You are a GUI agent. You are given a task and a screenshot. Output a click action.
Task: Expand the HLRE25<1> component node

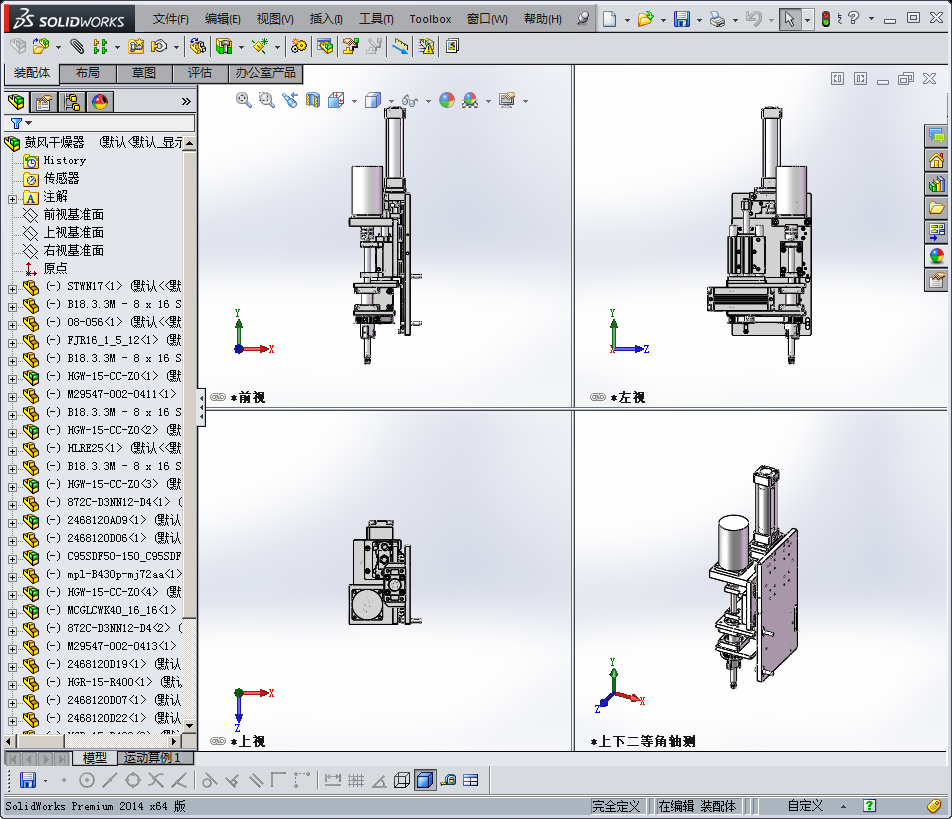tap(12, 451)
